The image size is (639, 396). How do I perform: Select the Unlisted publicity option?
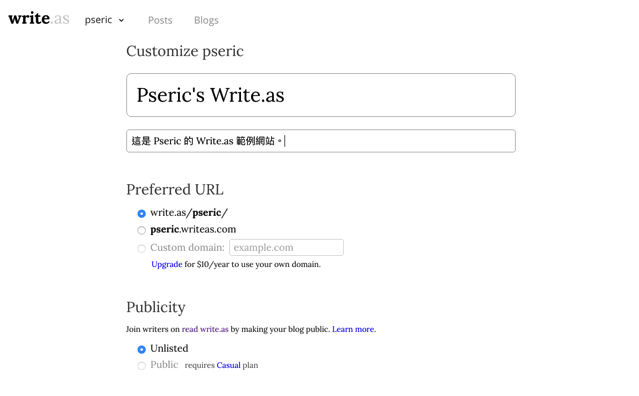point(141,349)
